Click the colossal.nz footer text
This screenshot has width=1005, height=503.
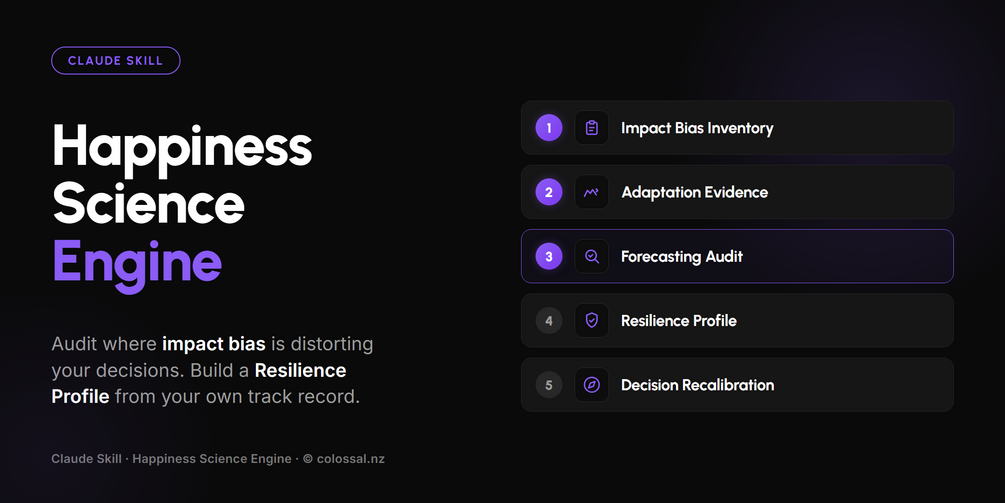click(351, 459)
